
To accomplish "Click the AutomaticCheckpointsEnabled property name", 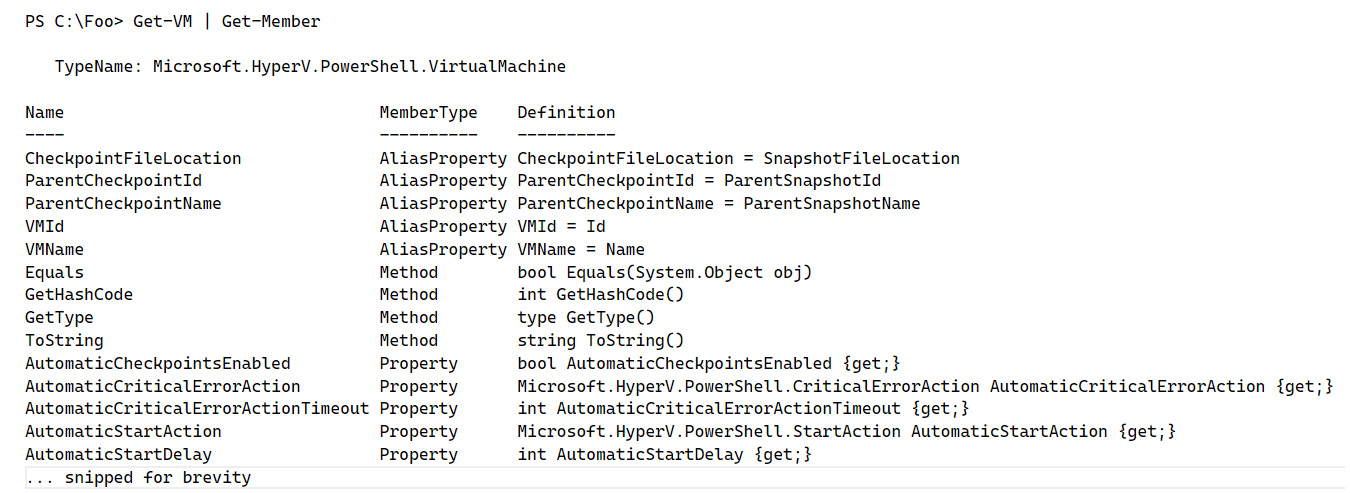I will tap(158, 363).
